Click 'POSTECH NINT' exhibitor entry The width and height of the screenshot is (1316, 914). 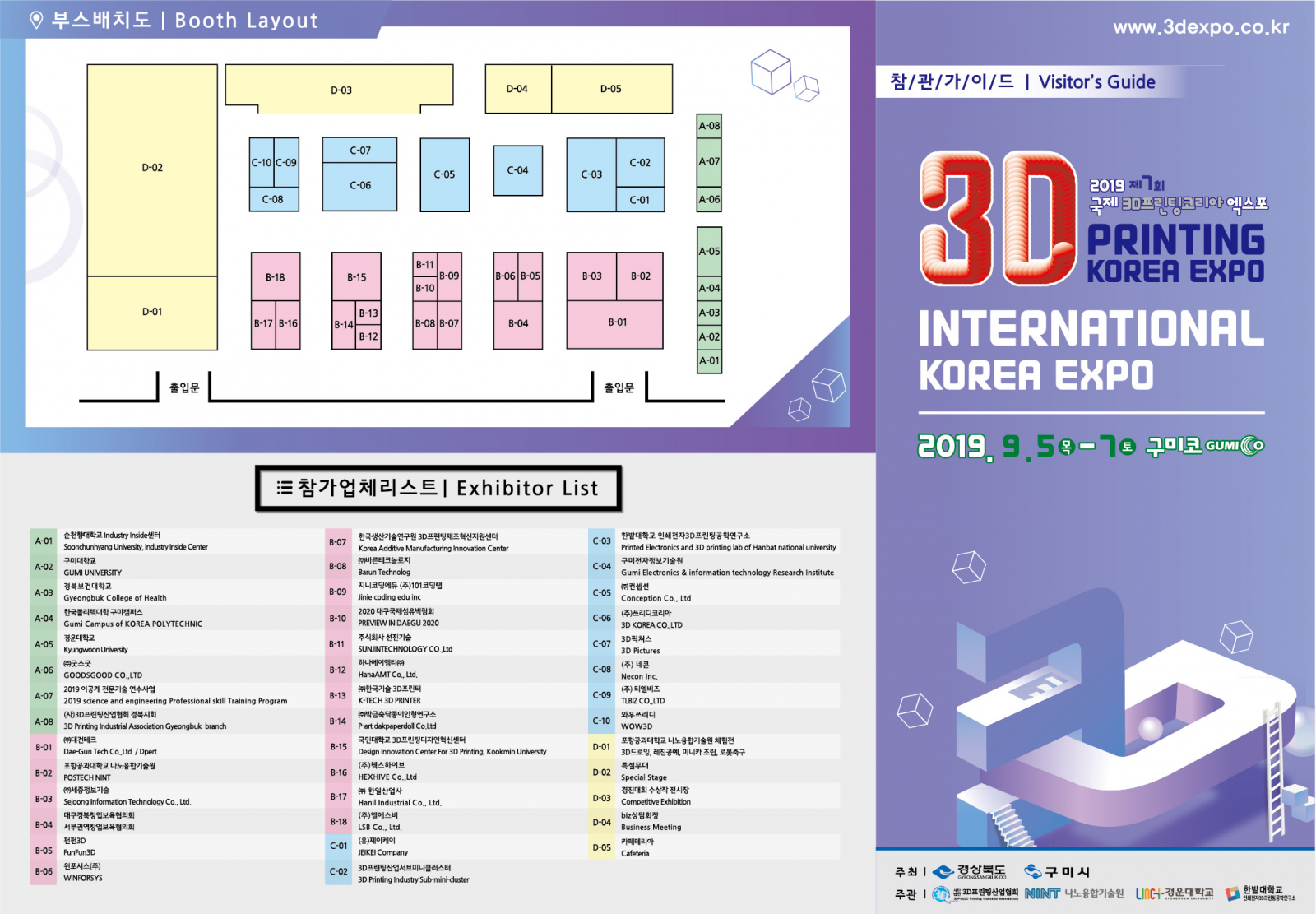pos(87,777)
